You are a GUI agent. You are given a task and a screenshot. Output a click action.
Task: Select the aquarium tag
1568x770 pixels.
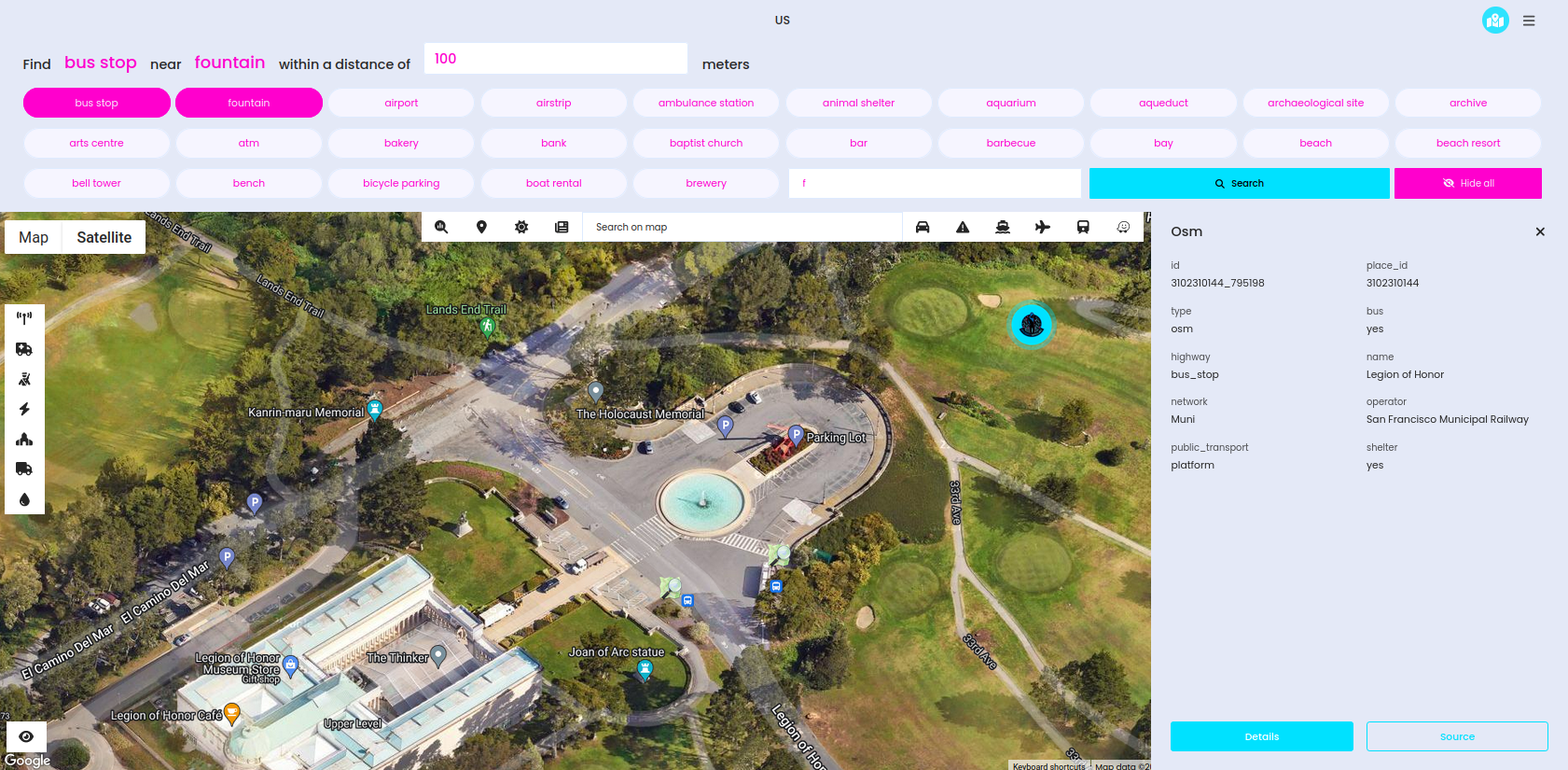point(1011,103)
